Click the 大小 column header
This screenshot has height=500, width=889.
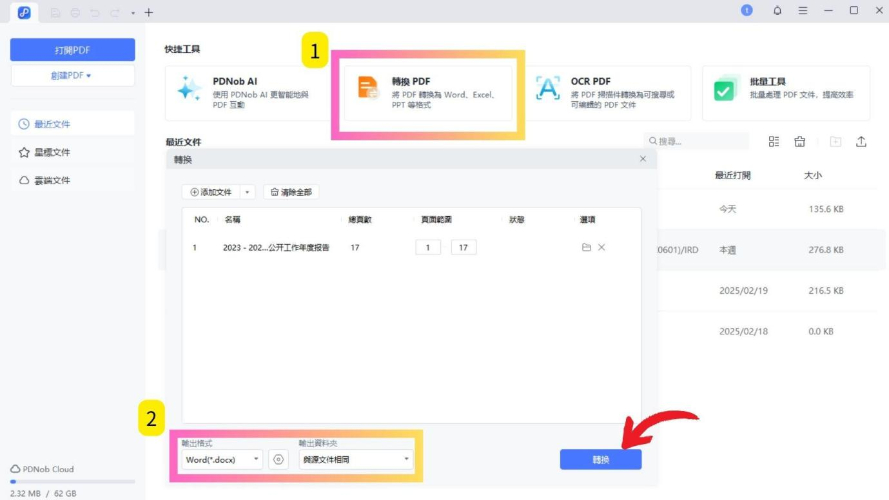[812, 175]
